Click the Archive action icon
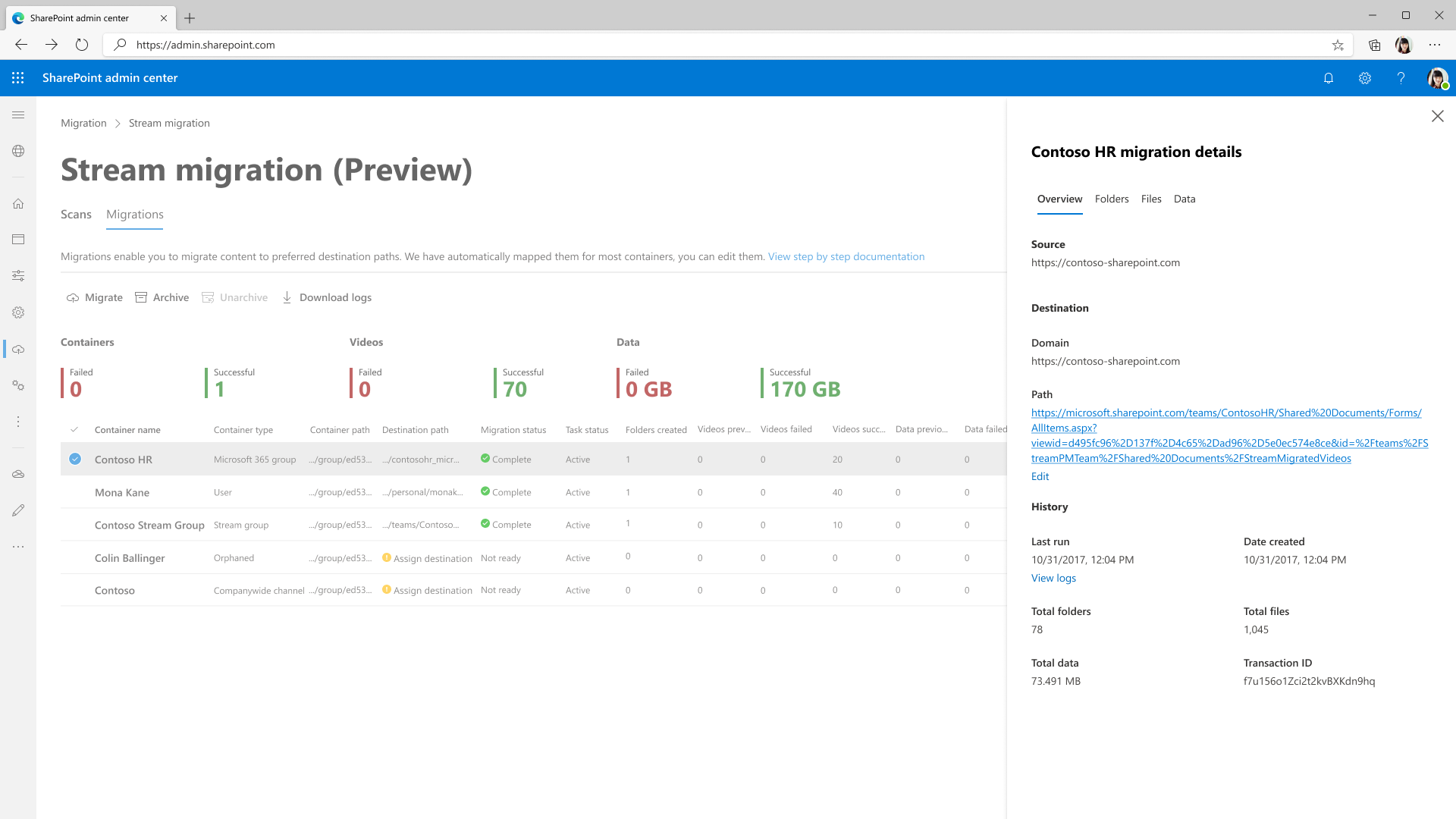1456x819 pixels. [143, 297]
